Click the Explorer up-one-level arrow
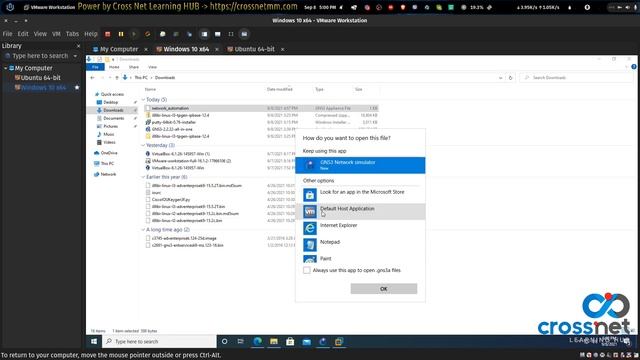 (x=117, y=78)
